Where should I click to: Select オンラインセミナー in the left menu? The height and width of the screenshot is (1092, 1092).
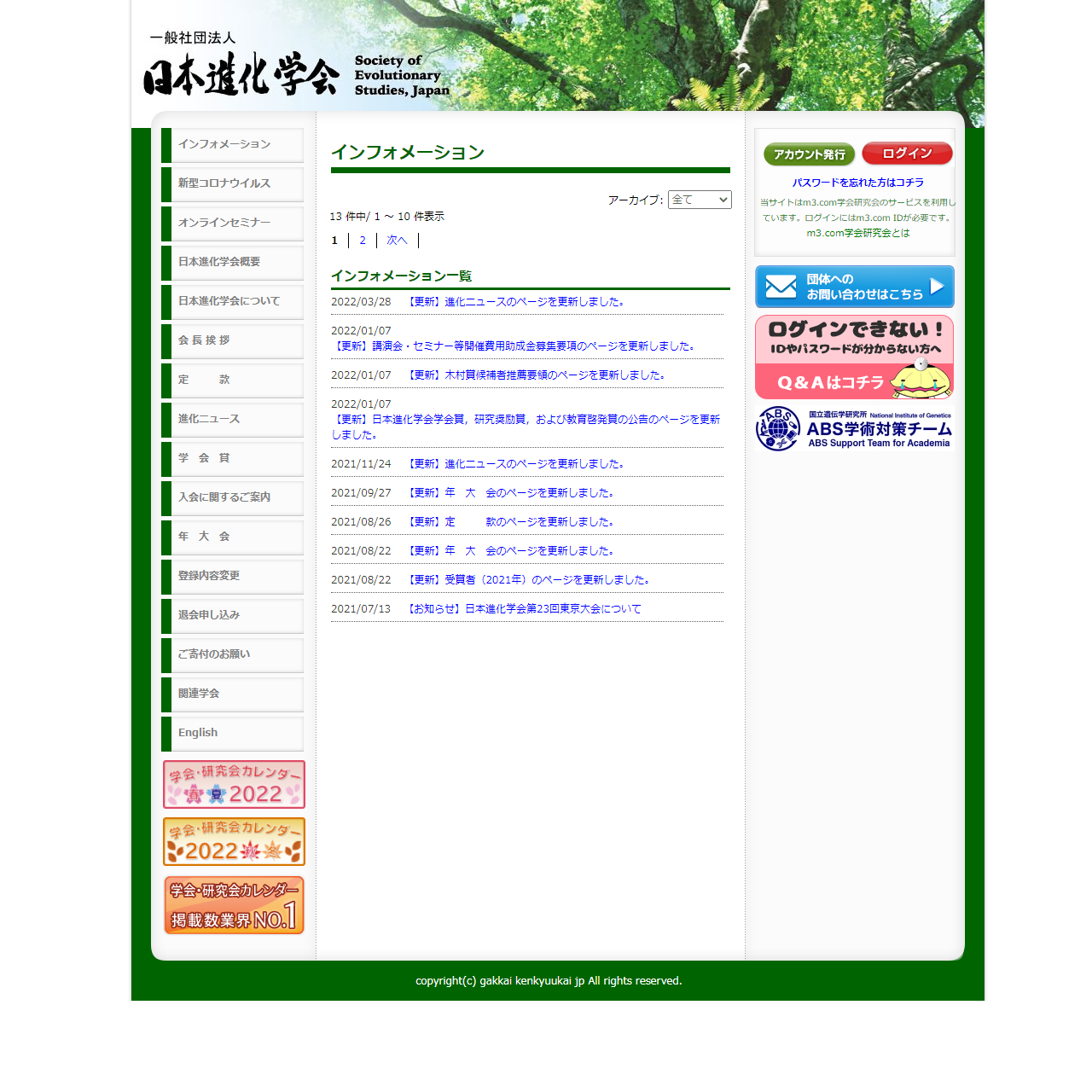232,223
